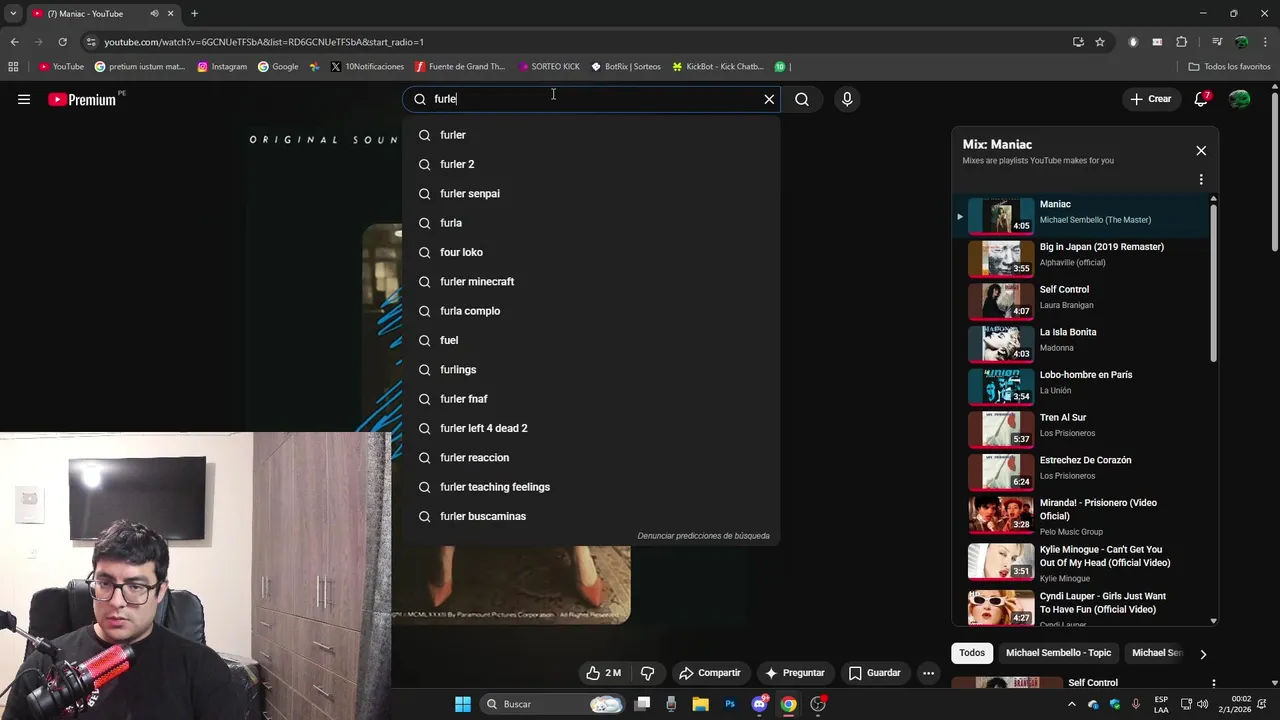Clear the search box with X icon

tap(769, 99)
